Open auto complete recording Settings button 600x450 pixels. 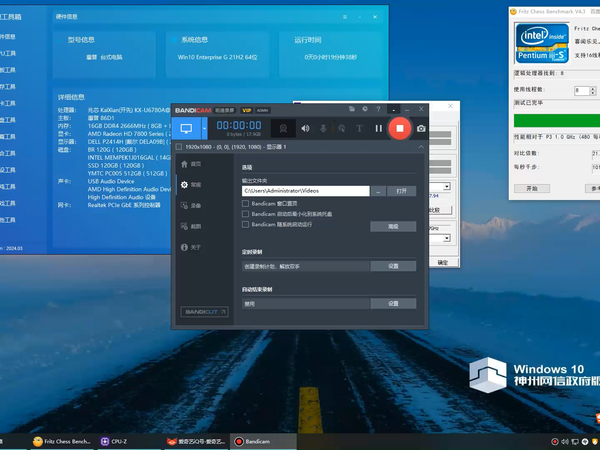393,303
